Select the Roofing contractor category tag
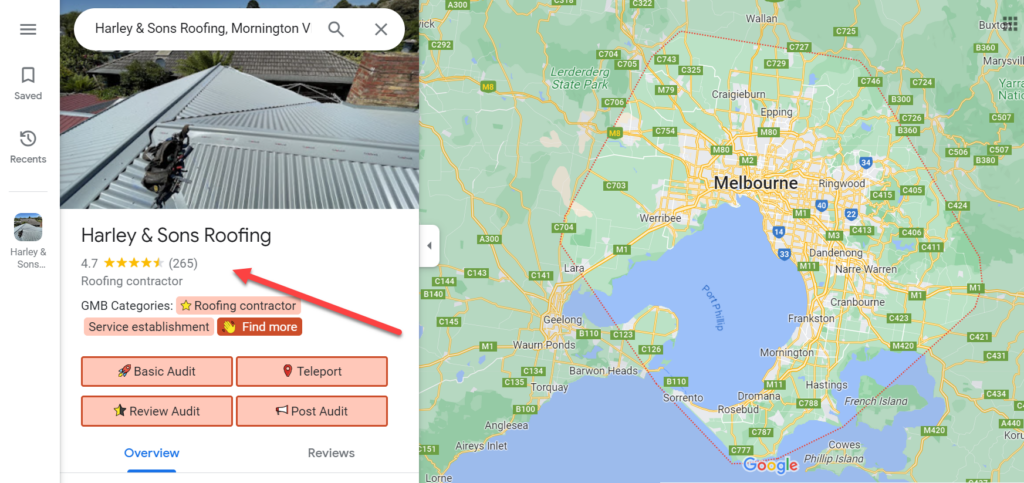Viewport: 1024px width, 483px height. (238, 305)
